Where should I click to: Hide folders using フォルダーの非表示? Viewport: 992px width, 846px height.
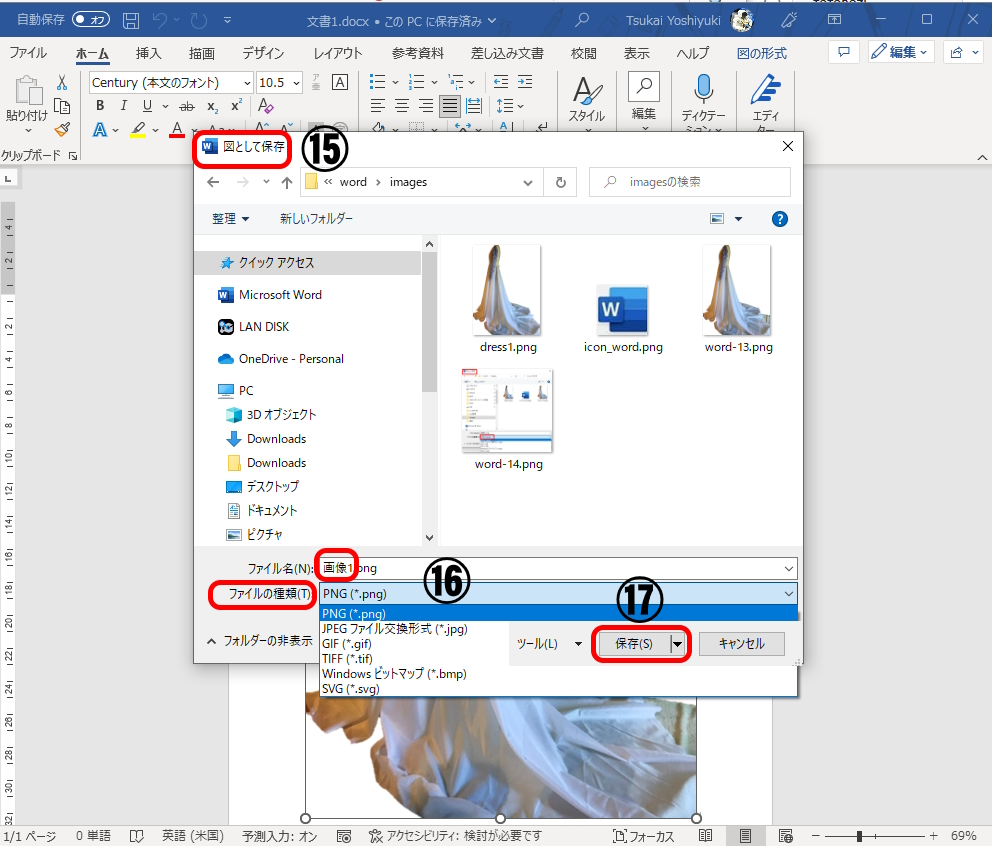[258, 640]
